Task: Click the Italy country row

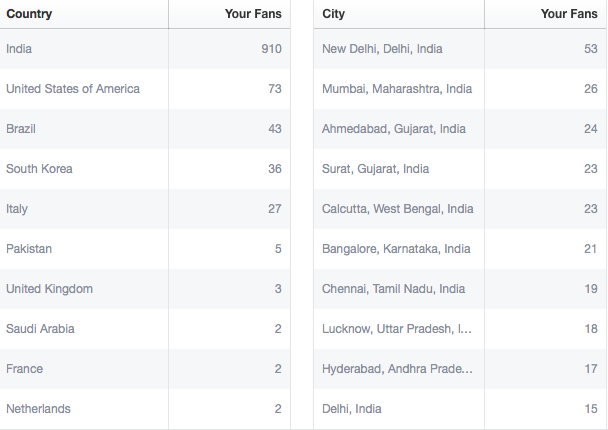Action: (x=145, y=209)
